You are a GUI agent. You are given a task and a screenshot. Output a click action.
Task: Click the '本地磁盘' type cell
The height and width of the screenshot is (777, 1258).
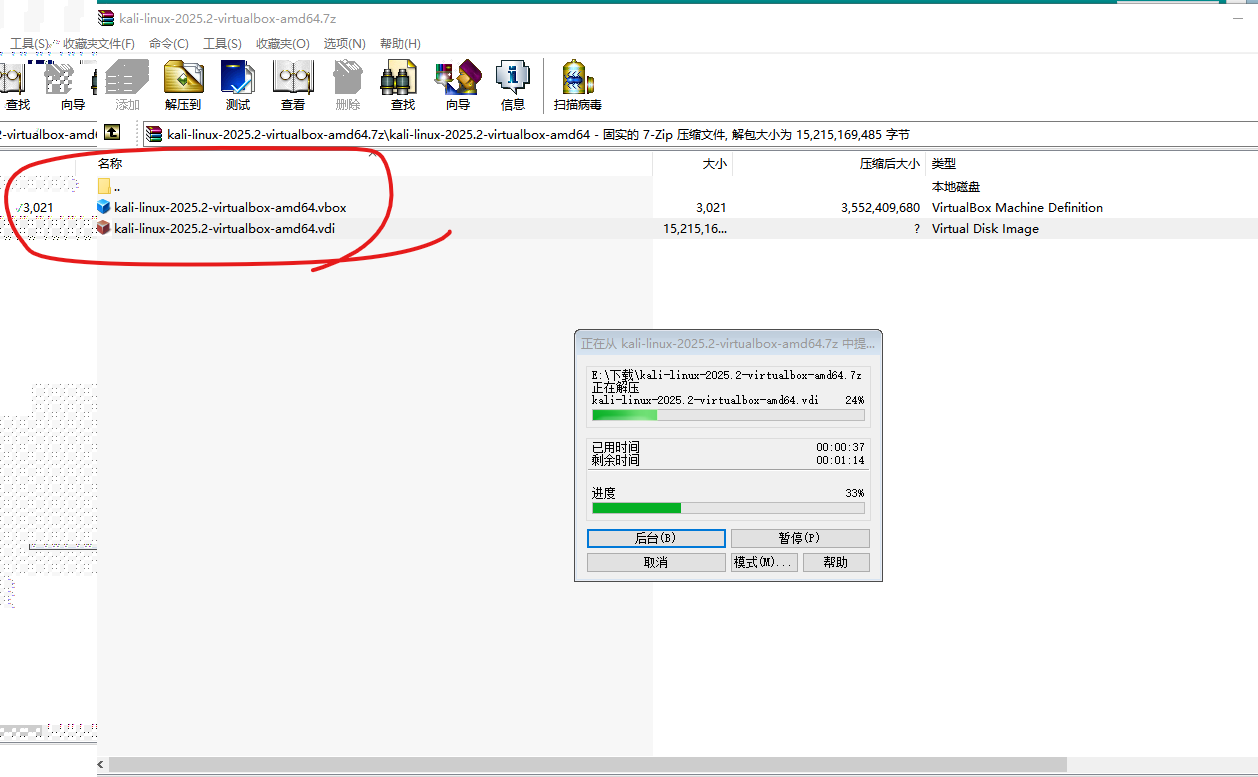coord(956,187)
